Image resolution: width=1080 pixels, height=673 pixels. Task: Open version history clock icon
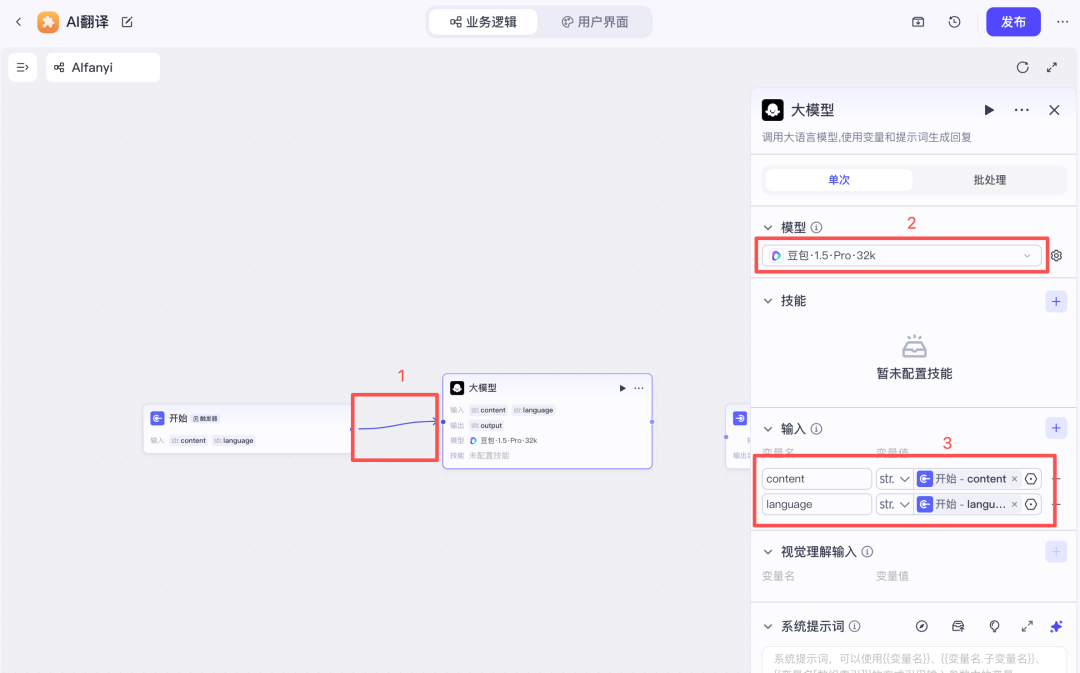pyautogui.click(x=955, y=22)
